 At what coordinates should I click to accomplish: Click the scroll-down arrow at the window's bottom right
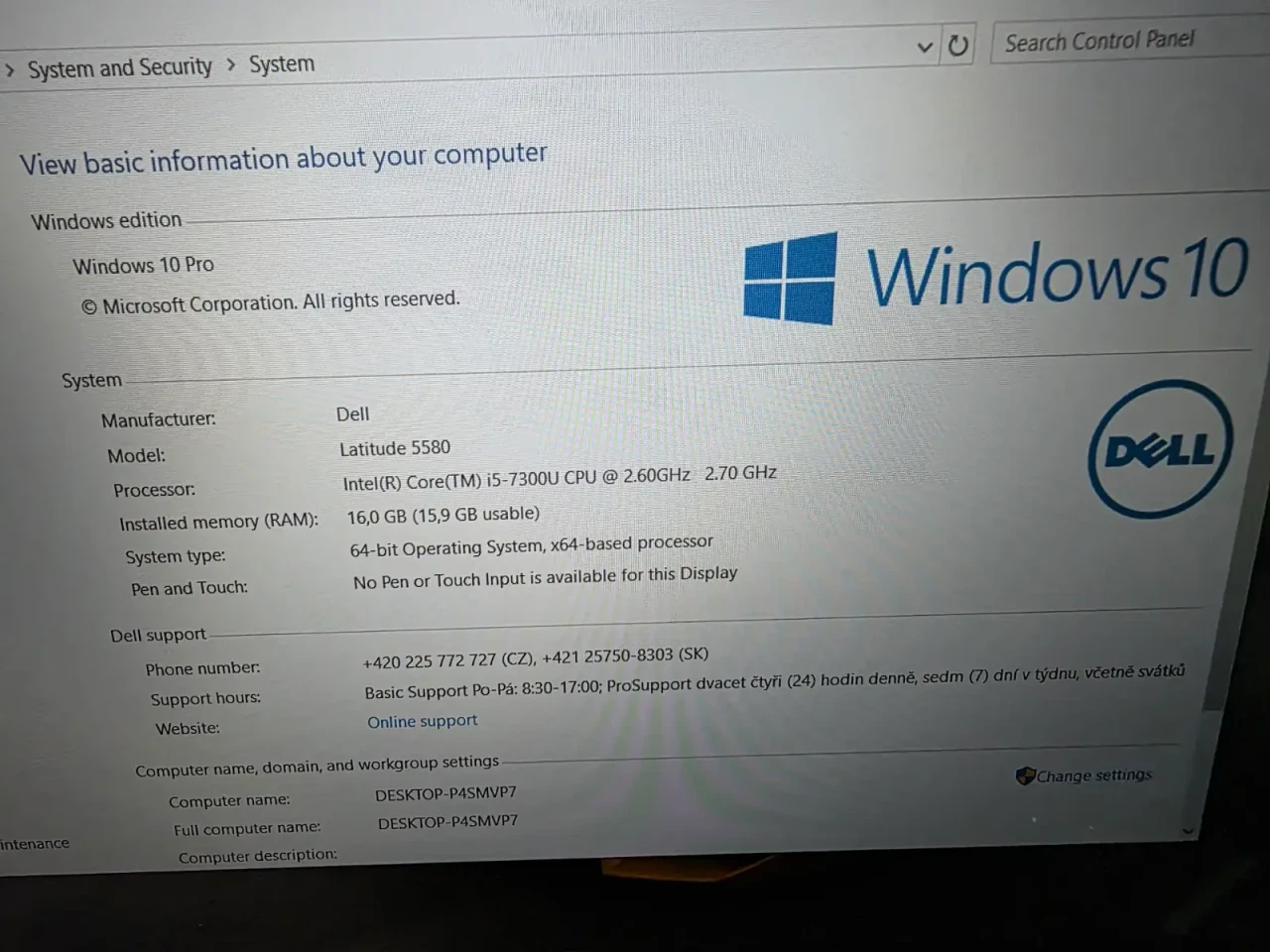pos(1188,831)
